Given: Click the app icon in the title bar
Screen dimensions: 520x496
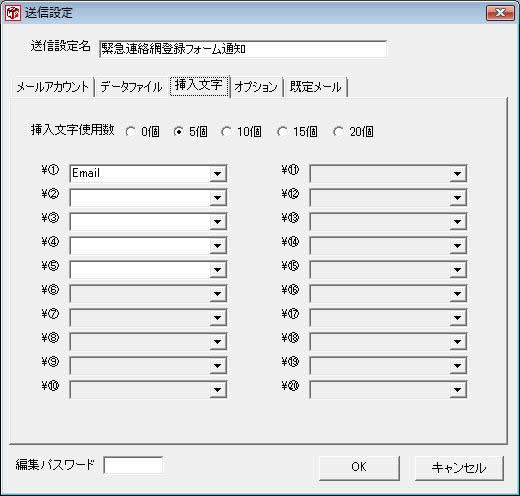Looking at the screenshot, I should pyautogui.click(x=13, y=13).
